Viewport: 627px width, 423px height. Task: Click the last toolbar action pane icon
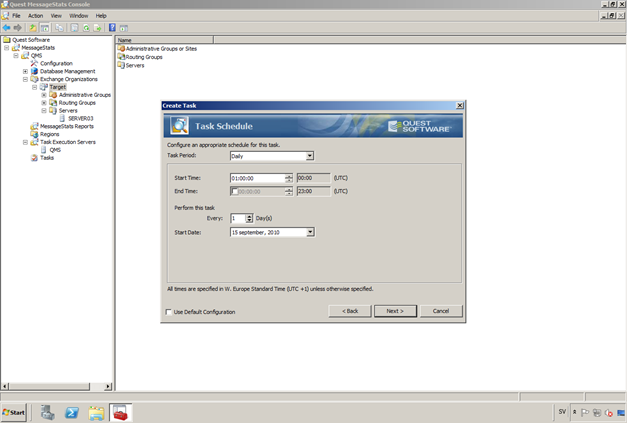coord(124,28)
